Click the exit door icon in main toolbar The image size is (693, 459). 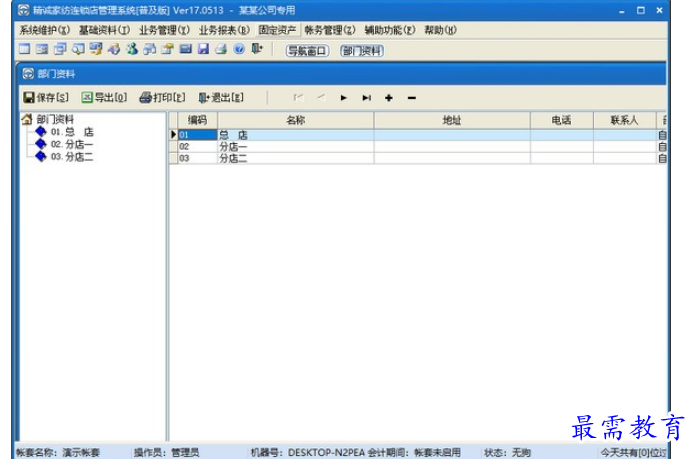(x=257, y=49)
